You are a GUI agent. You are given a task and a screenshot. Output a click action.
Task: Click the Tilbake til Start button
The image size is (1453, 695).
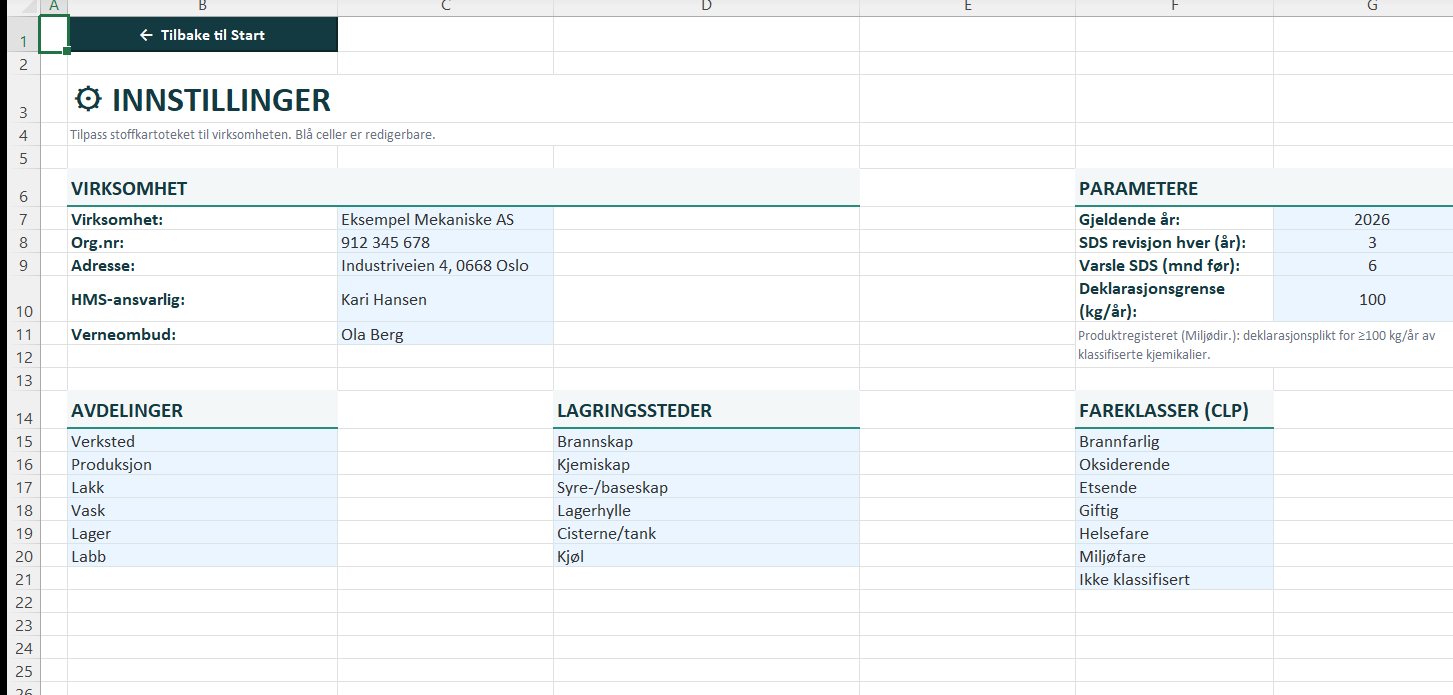click(x=203, y=35)
